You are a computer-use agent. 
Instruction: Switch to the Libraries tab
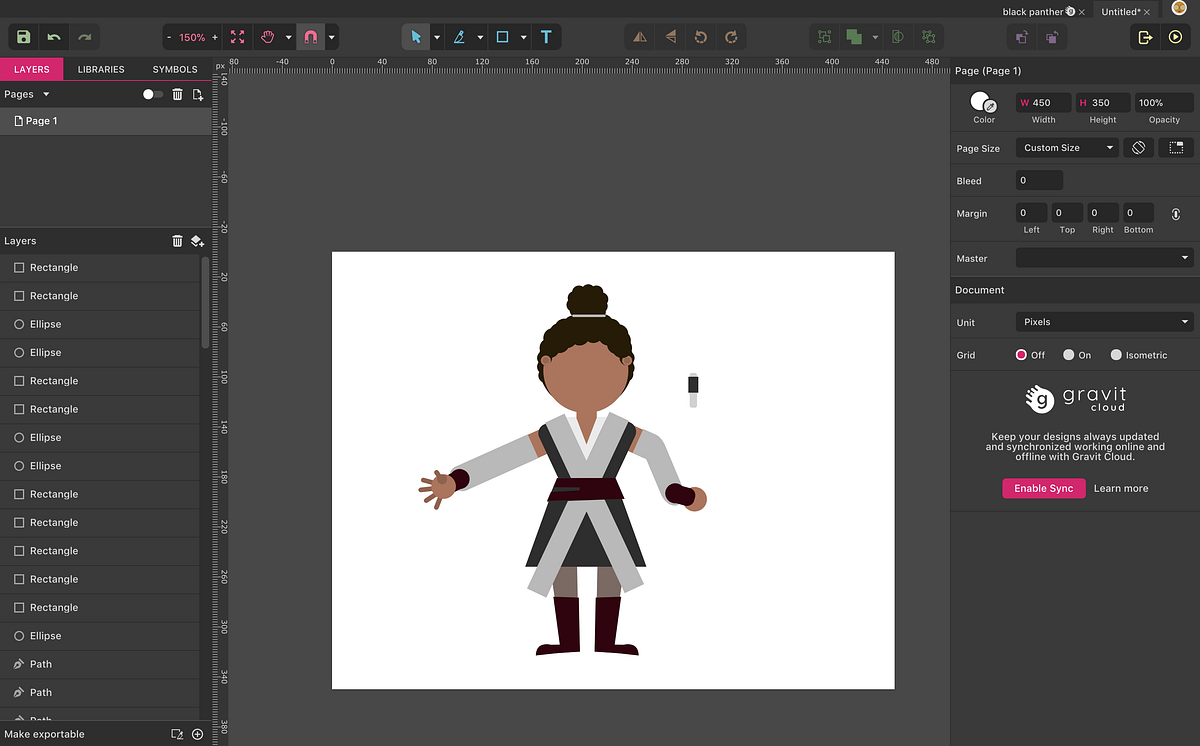pyautogui.click(x=101, y=69)
